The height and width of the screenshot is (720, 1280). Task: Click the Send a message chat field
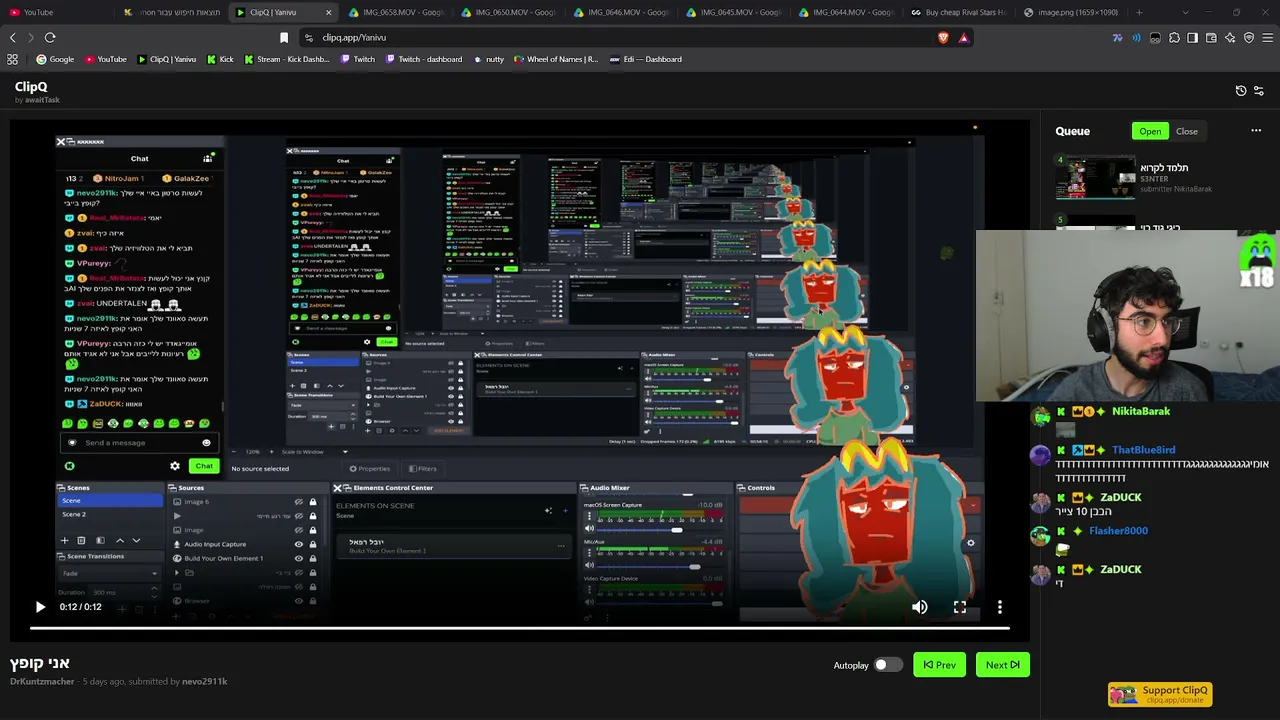point(138,443)
